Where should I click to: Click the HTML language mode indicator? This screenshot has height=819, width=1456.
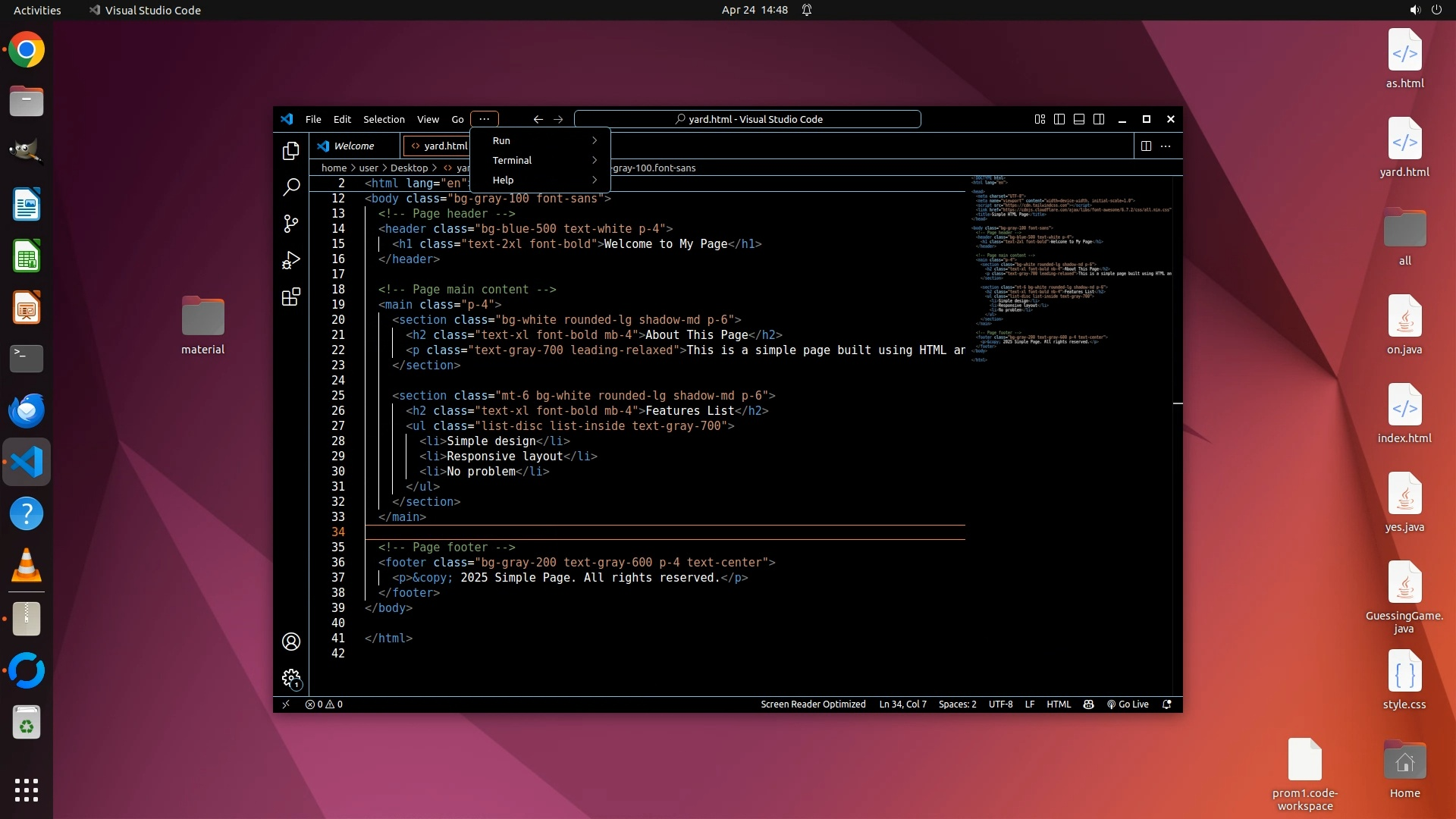pos(1059,704)
